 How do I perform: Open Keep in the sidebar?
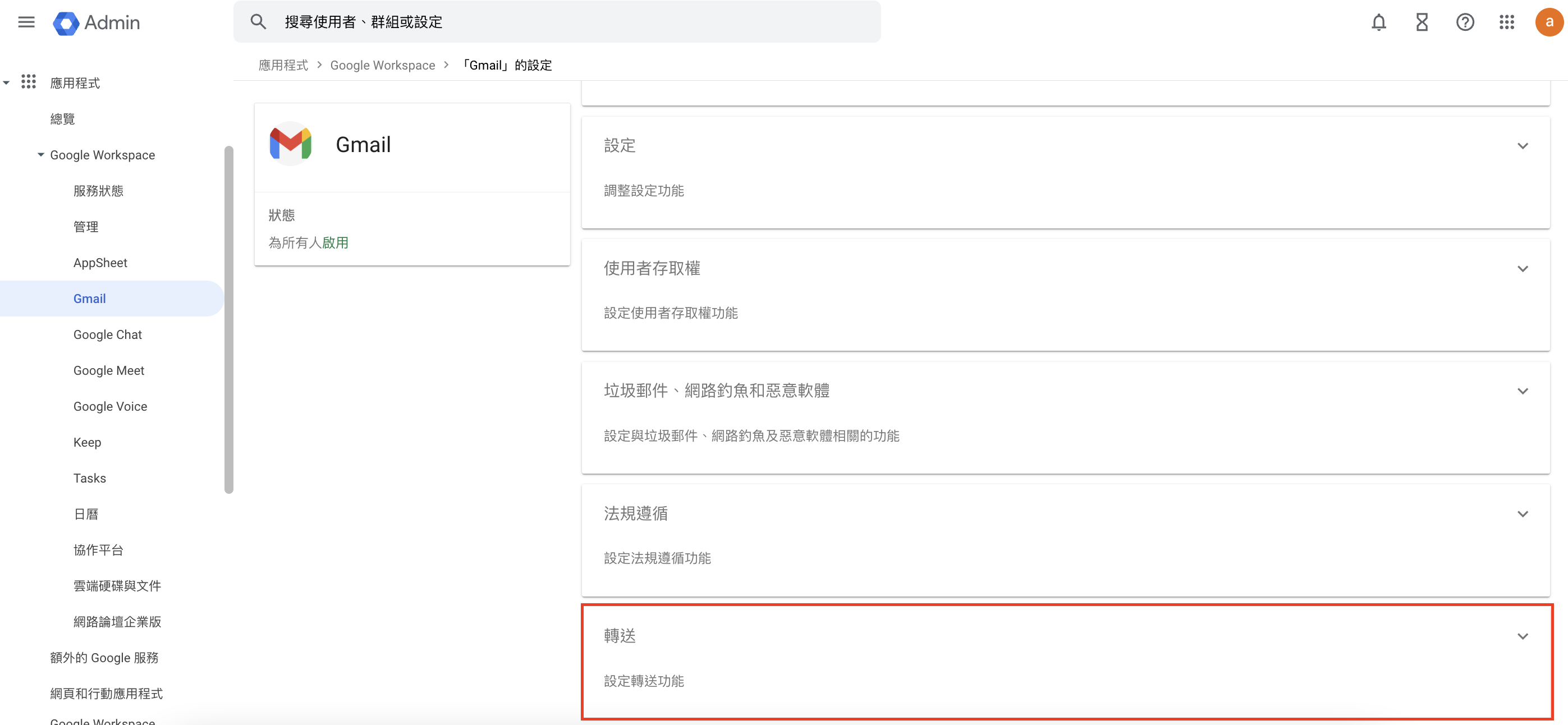pyautogui.click(x=87, y=442)
